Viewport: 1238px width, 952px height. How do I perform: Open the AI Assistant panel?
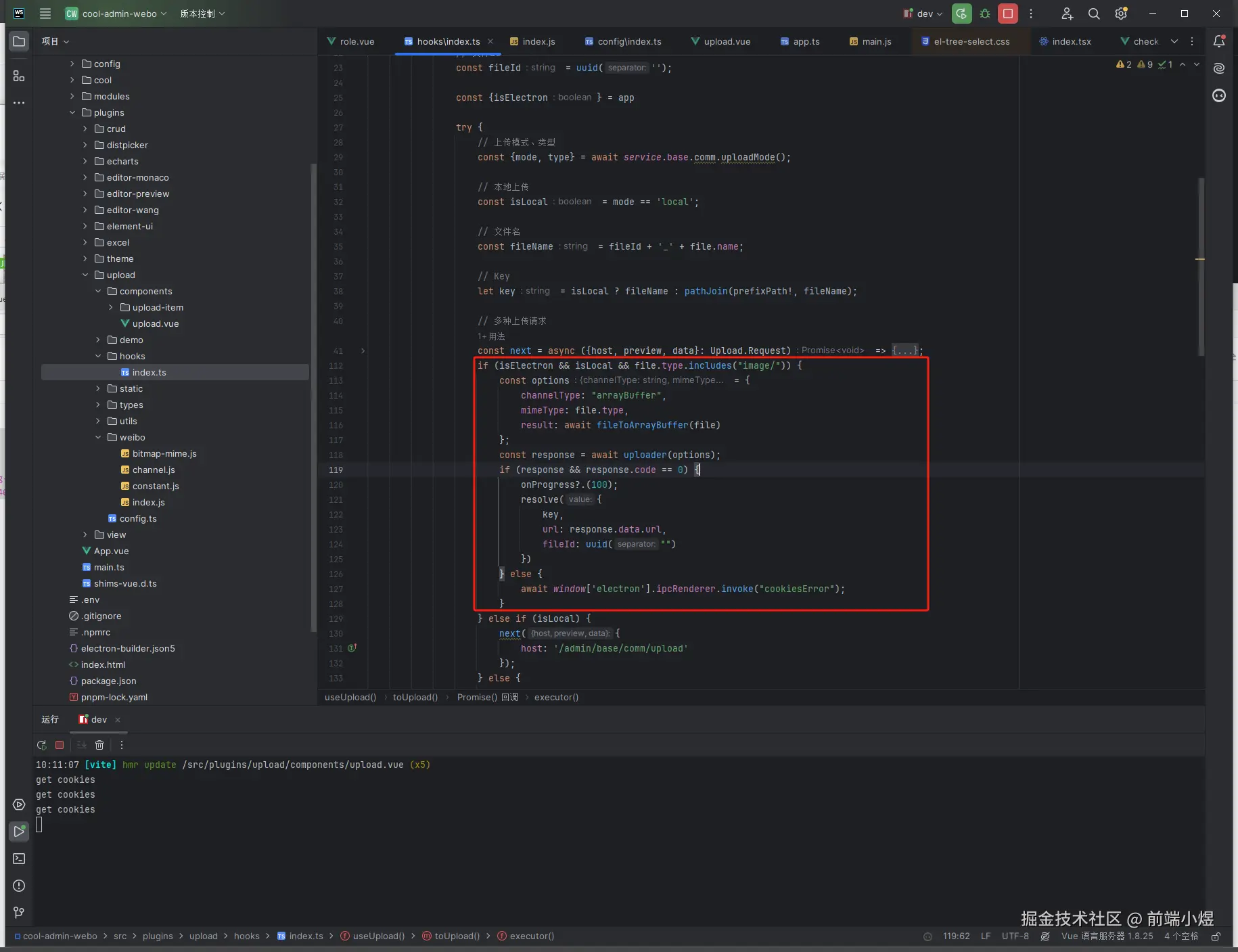coord(1219,68)
